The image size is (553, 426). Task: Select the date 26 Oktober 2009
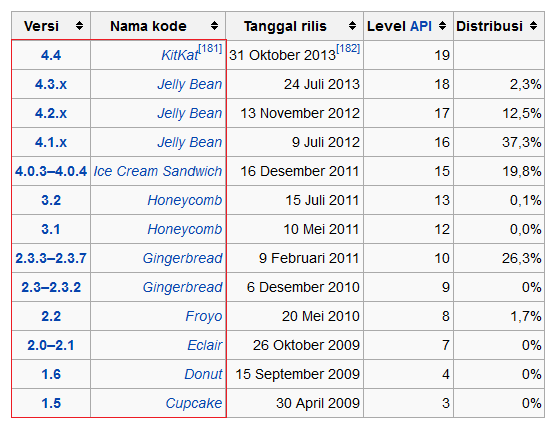tap(306, 345)
